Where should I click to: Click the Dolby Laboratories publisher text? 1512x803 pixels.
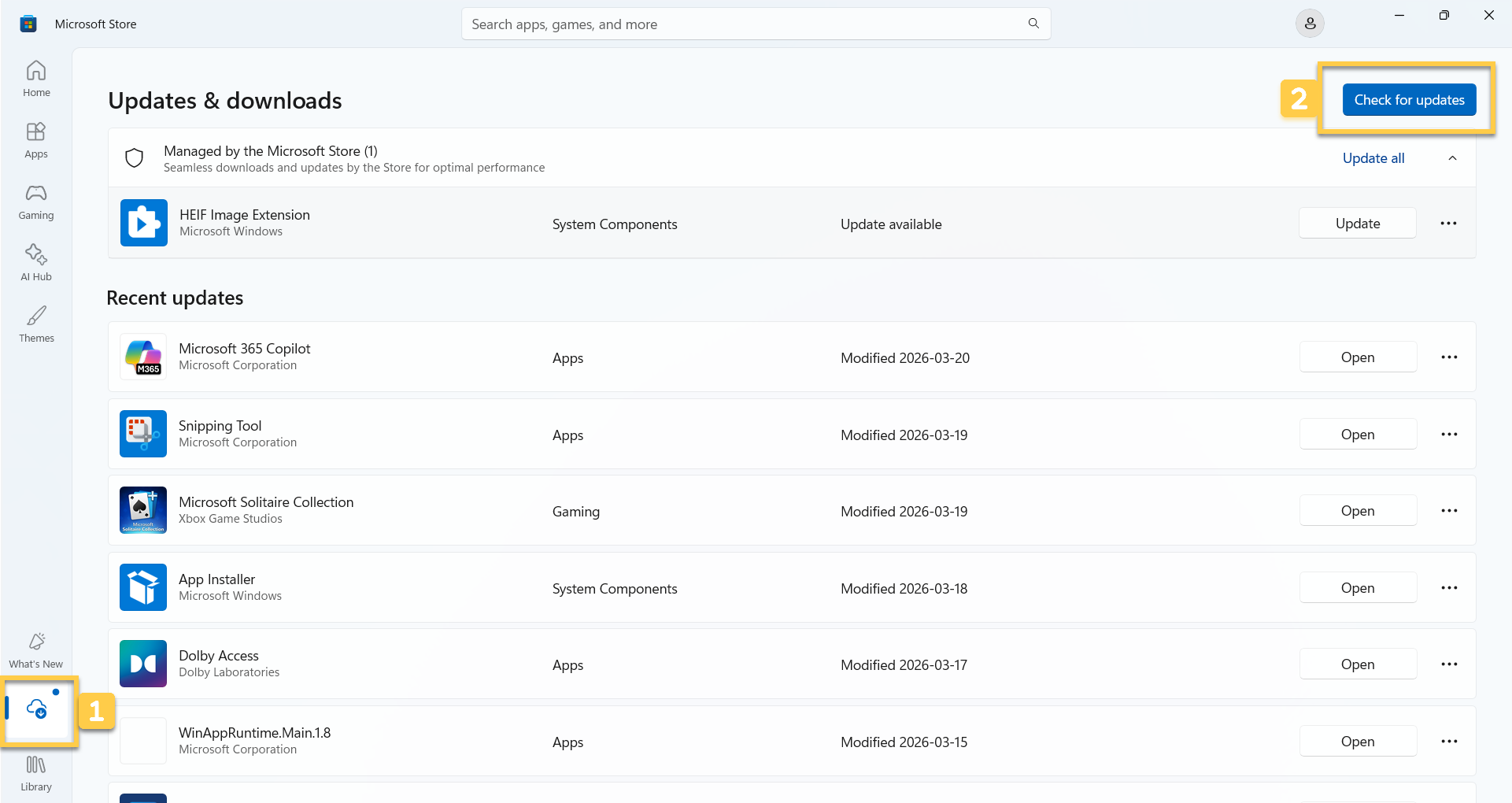click(x=229, y=672)
